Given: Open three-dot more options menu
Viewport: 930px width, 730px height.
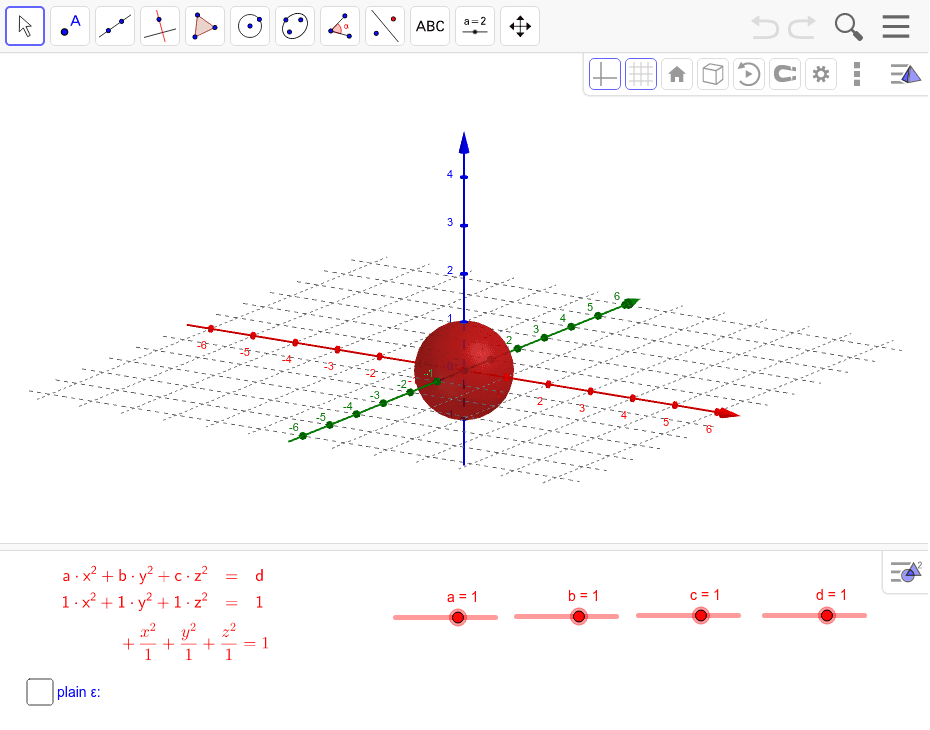Looking at the screenshot, I should [856, 74].
